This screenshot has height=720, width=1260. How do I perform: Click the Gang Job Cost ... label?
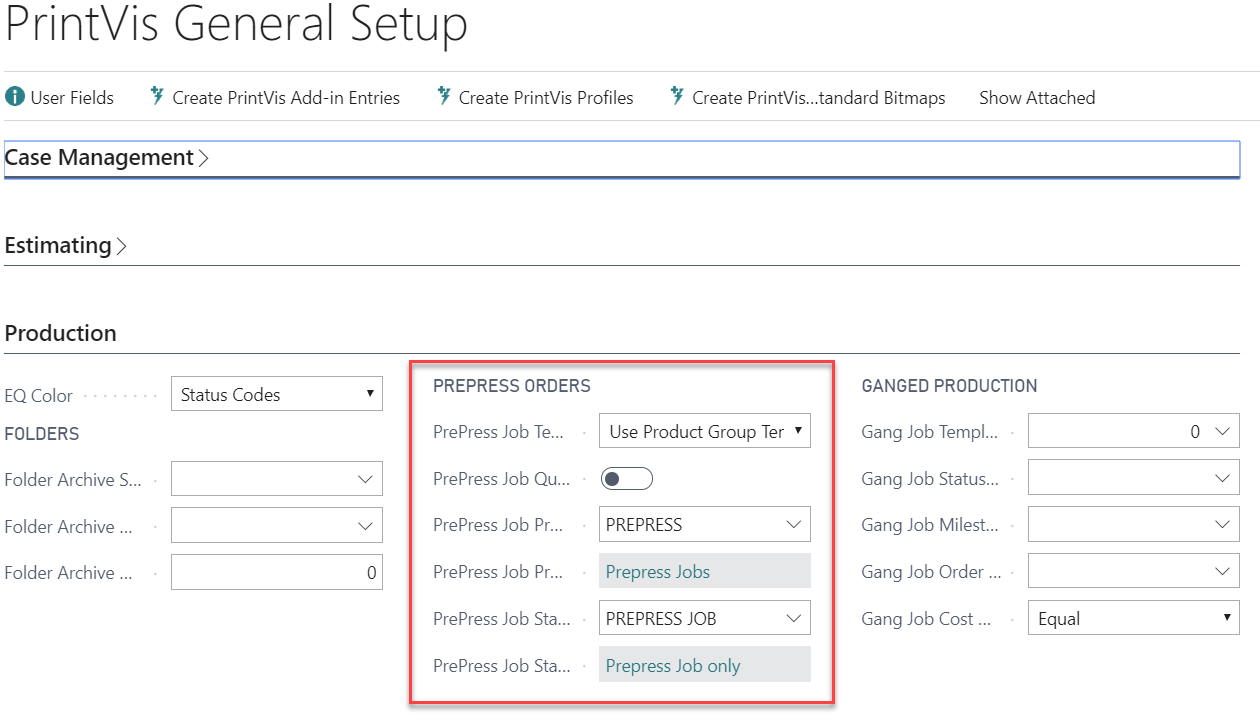[x=926, y=619]
